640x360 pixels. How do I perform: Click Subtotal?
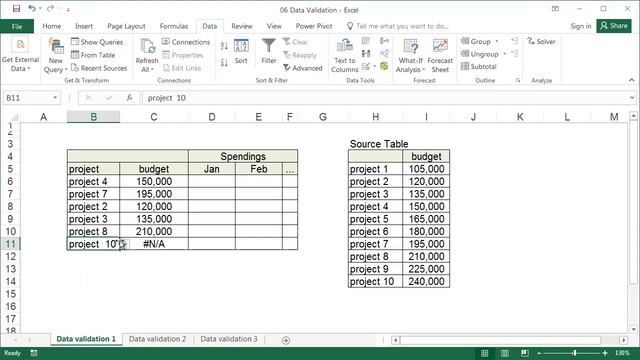(478, 66)
